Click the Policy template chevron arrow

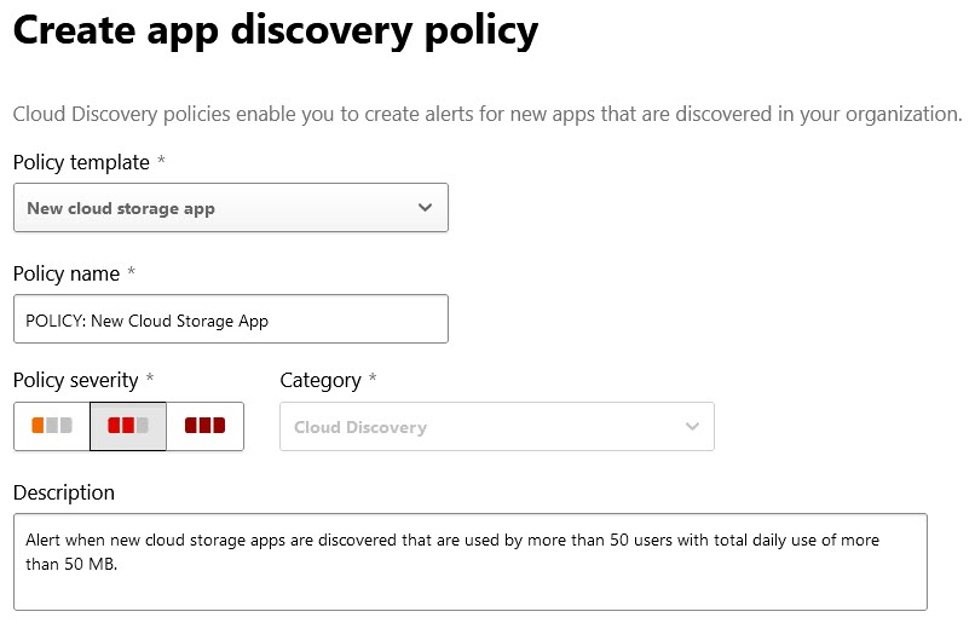(424, 207)
